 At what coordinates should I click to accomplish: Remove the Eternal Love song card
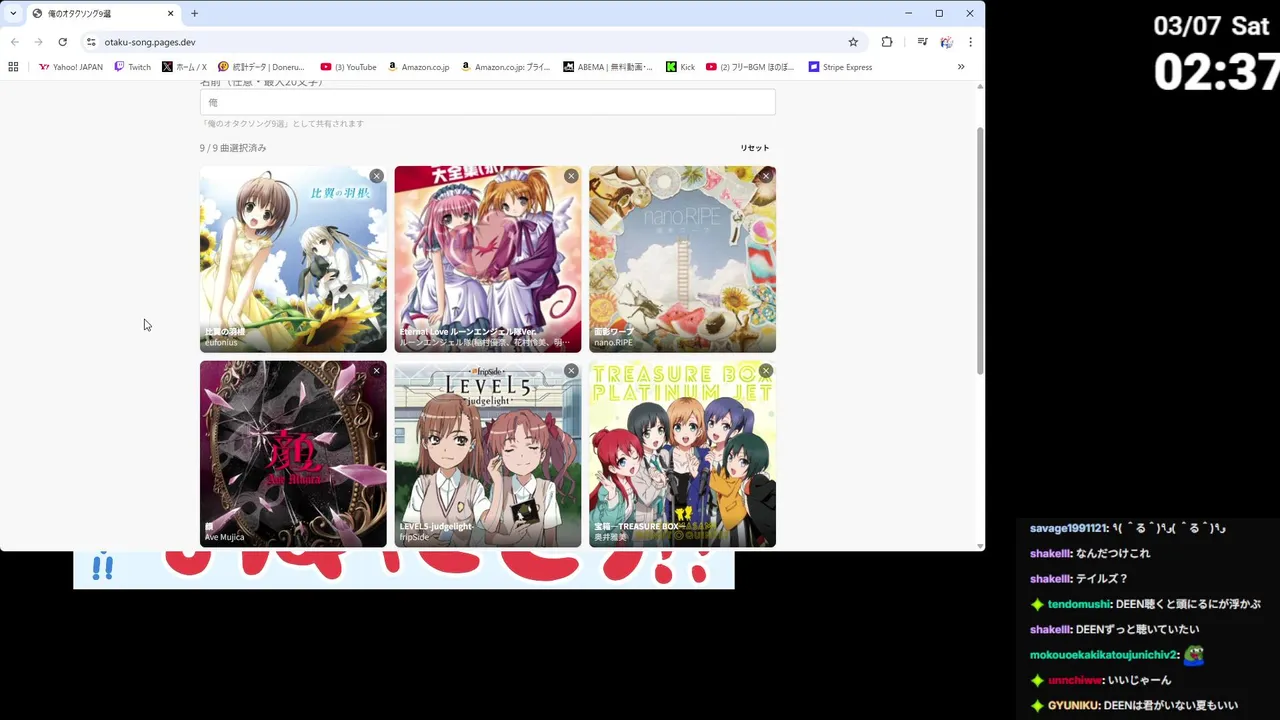tap(571, 176)
